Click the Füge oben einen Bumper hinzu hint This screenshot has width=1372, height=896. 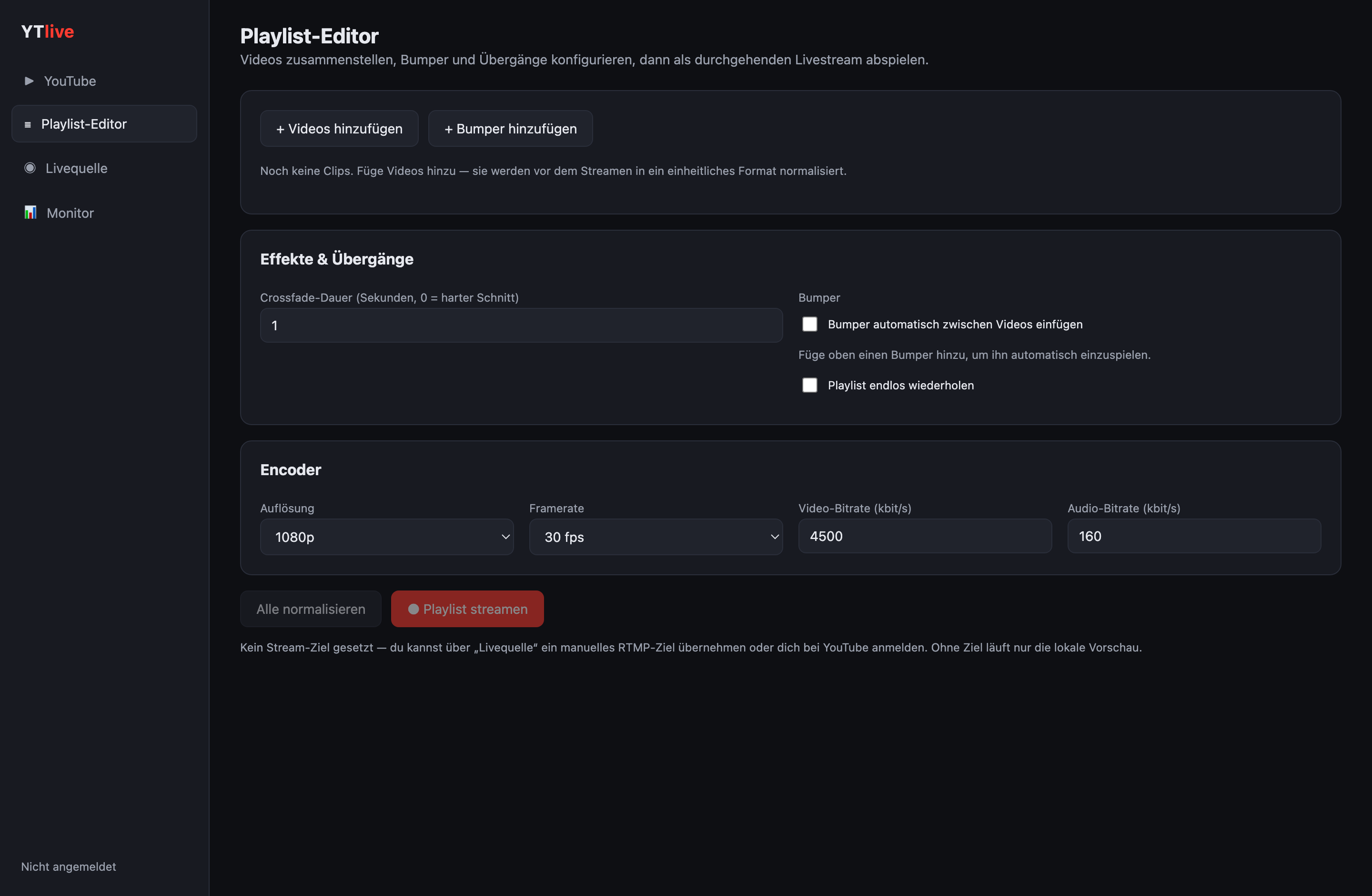[x=974, y=355]
